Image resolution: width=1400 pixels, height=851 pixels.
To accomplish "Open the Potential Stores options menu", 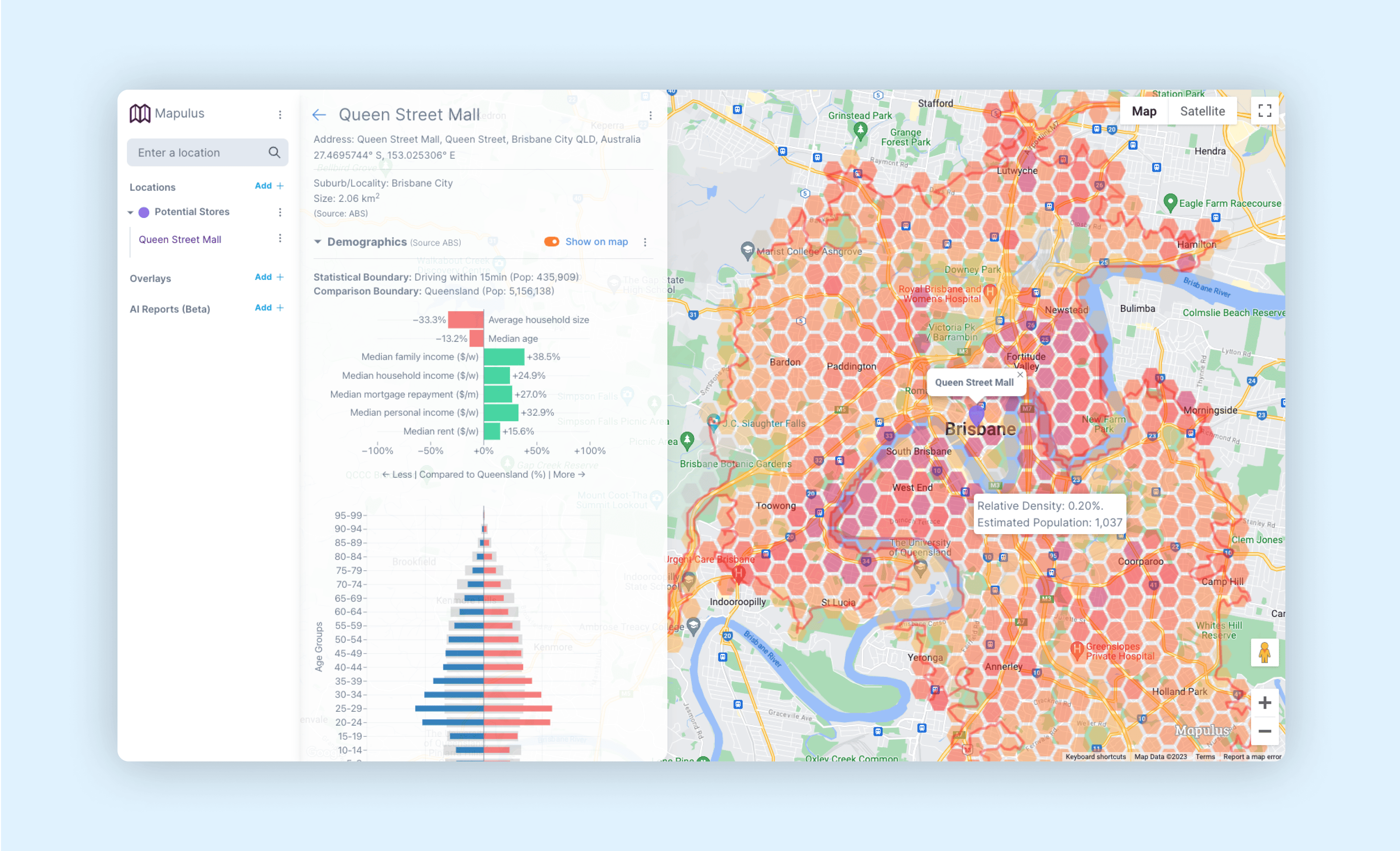I will [280, 212].
